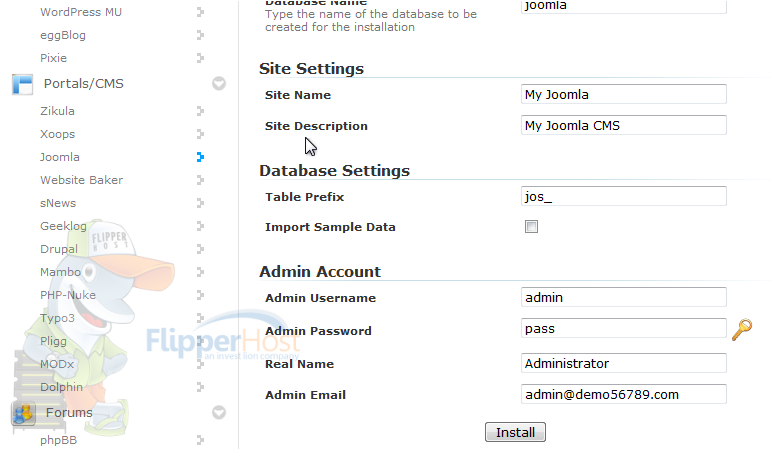Click the Database Name input field
Screen dimensions: 776x450
pyautogui.click(x=624, y=6)
